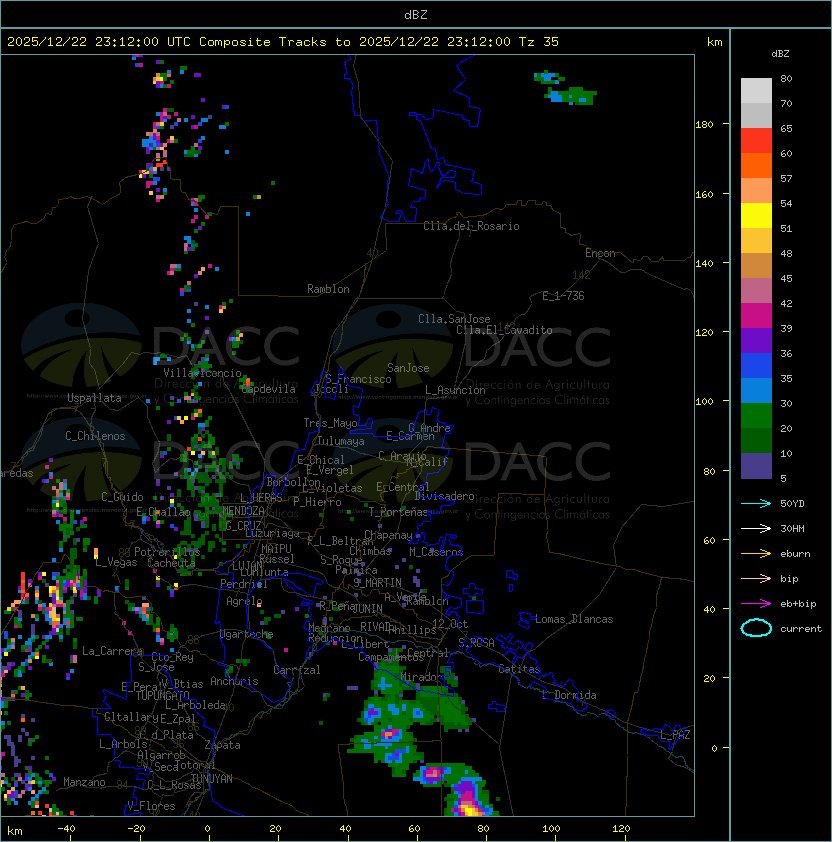Image resolution: width=832 pixels, height=842 pixels.
Task: Select the red swatch in dBZ scale
Action: coord(756,141)
